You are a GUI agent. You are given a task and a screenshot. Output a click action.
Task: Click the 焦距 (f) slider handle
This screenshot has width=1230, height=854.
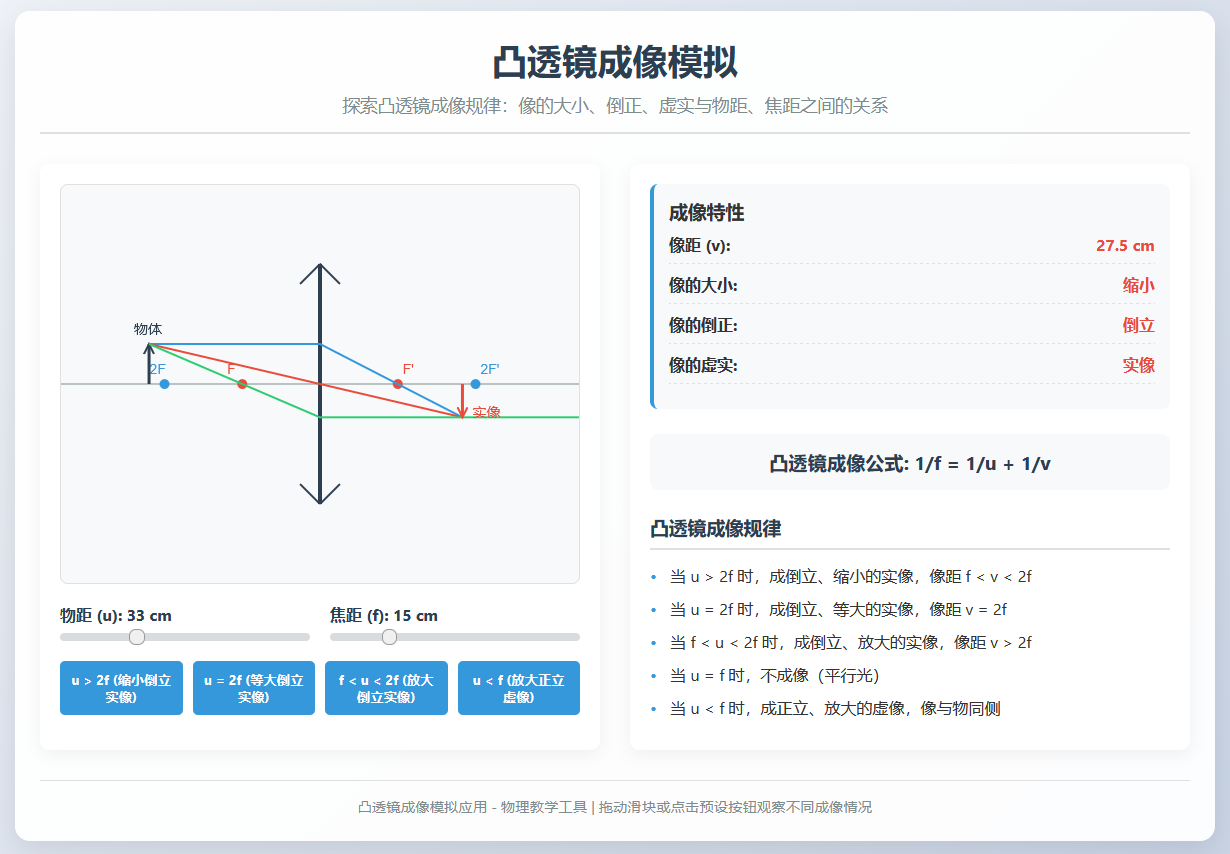[387, 636]
